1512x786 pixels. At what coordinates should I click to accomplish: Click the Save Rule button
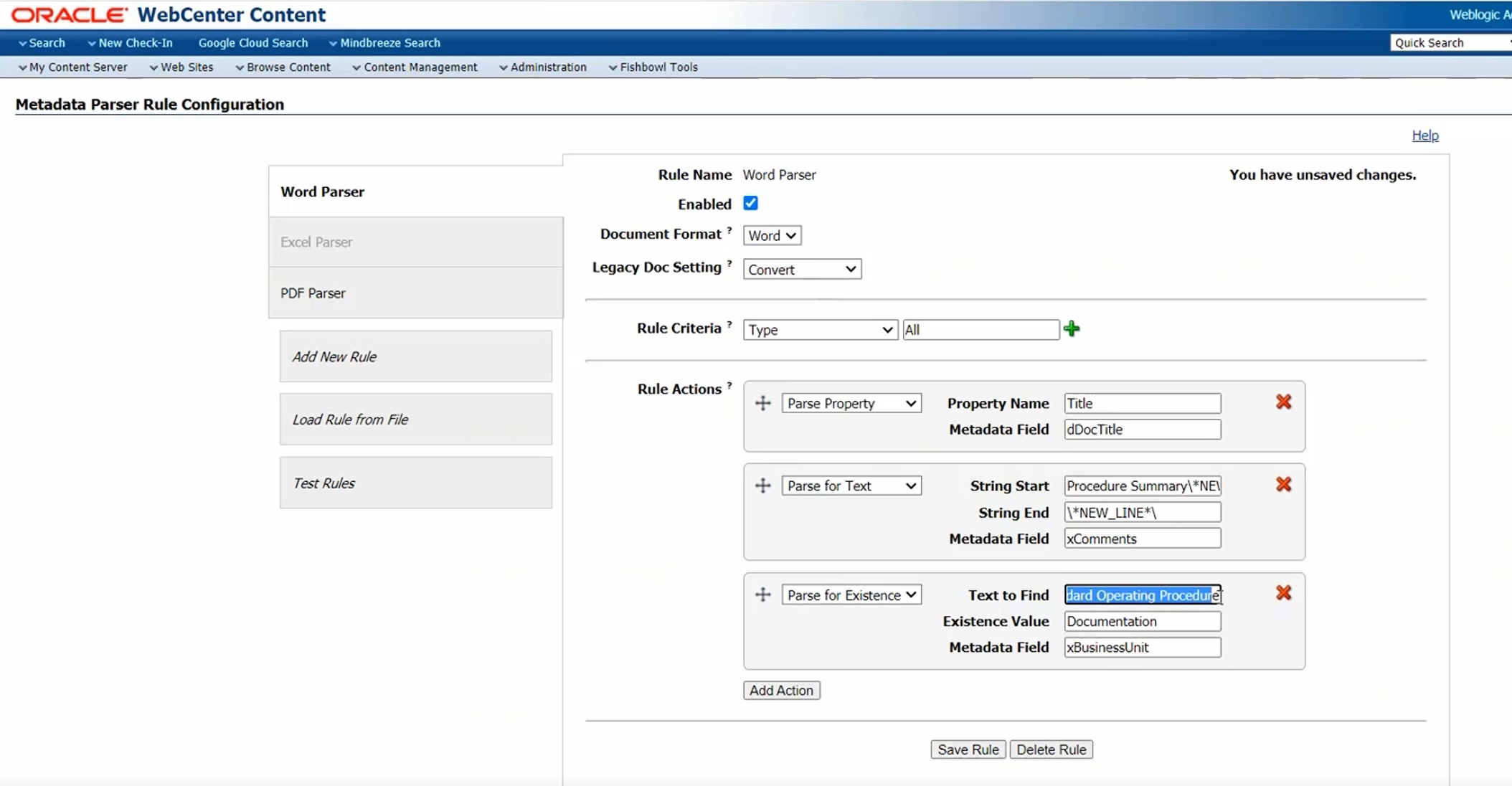point(968,749)
